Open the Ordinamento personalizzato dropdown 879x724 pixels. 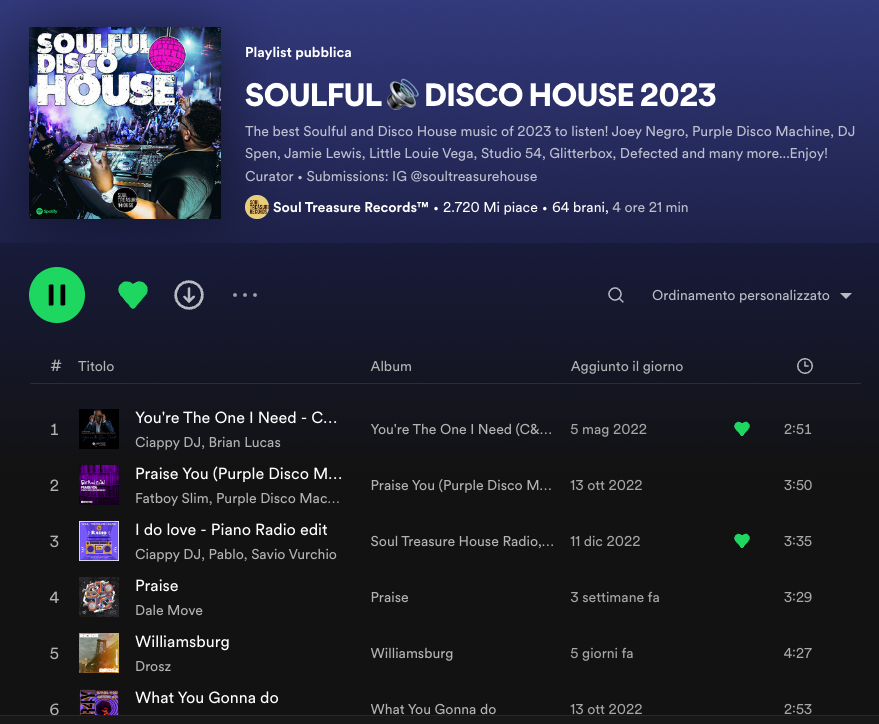751,296
